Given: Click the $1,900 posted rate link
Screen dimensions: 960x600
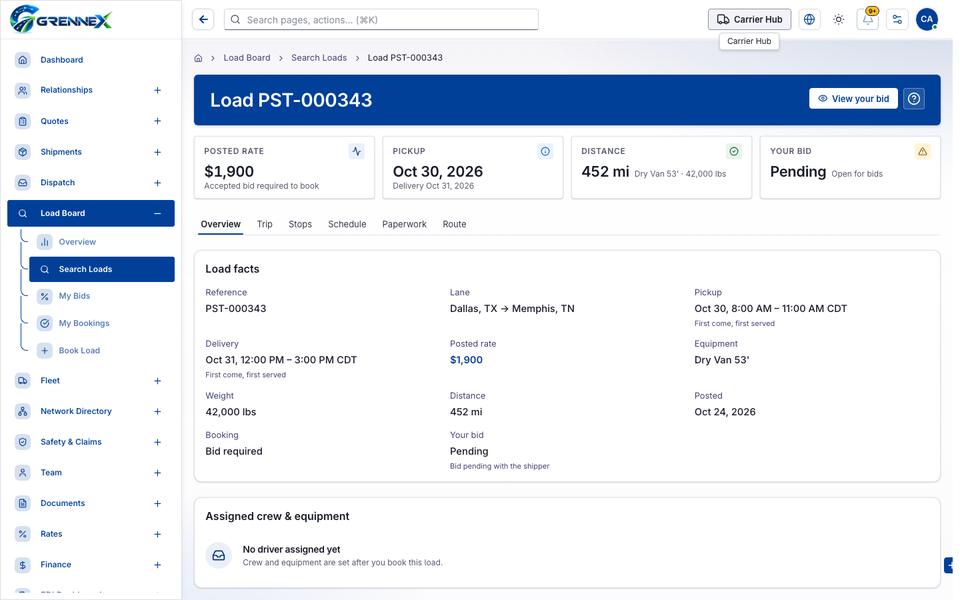Looking at the screenshot, I should [466, 360].
